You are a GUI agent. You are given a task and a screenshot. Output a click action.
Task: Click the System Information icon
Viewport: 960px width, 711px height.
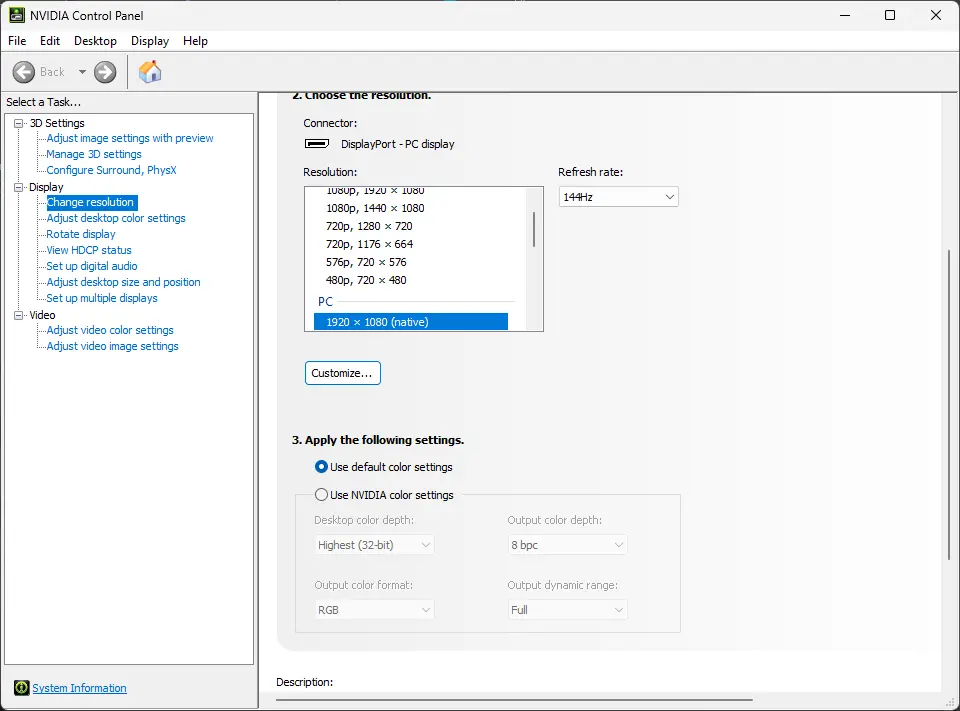[x=21, y=688]
